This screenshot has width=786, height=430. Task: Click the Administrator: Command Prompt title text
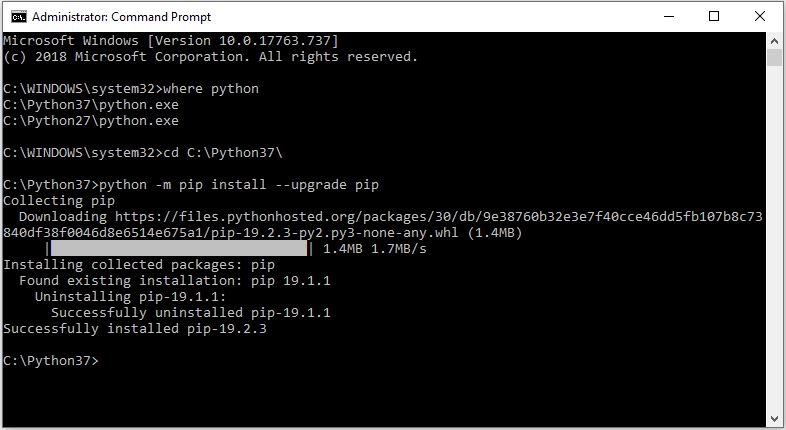(121, 17)
